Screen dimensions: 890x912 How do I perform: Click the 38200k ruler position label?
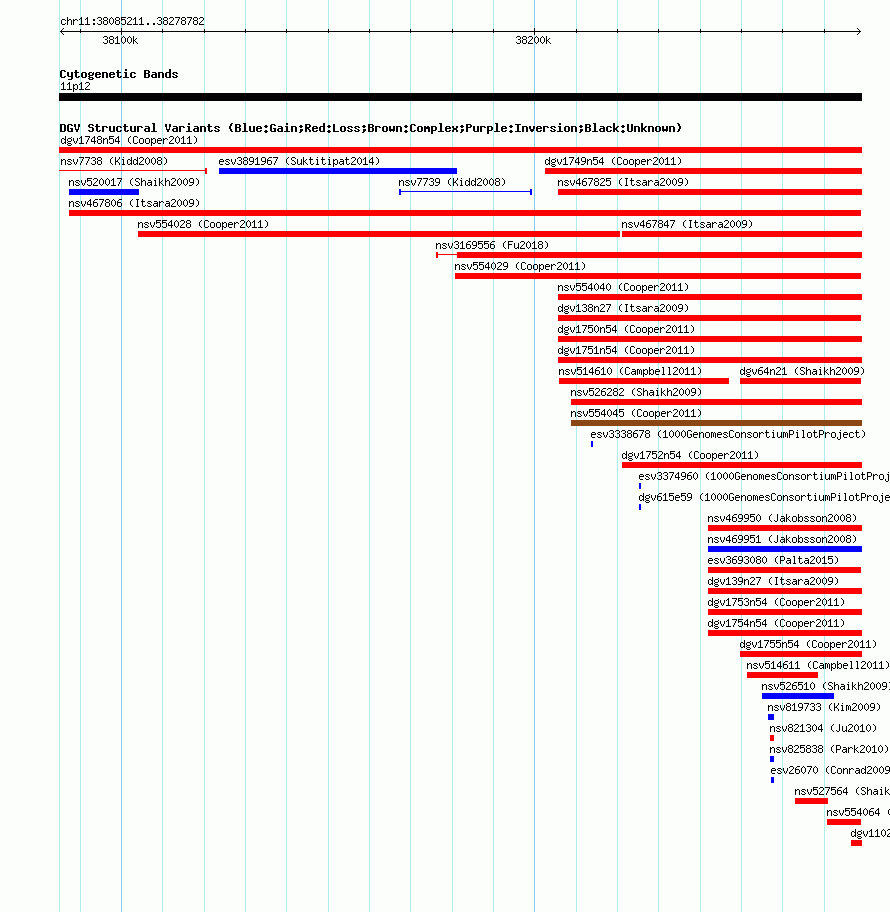pyautogui.click(x=533, y=40)
